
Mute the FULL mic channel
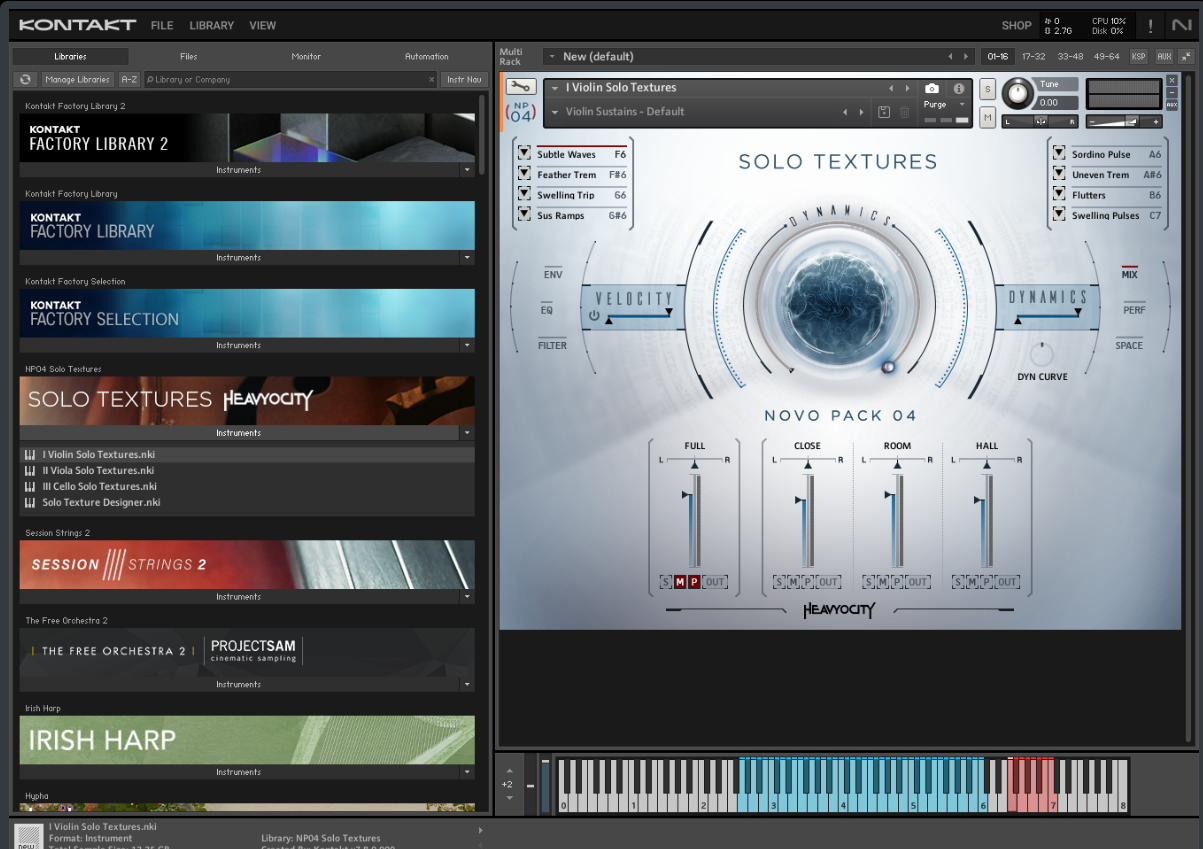tap(679, 582)
